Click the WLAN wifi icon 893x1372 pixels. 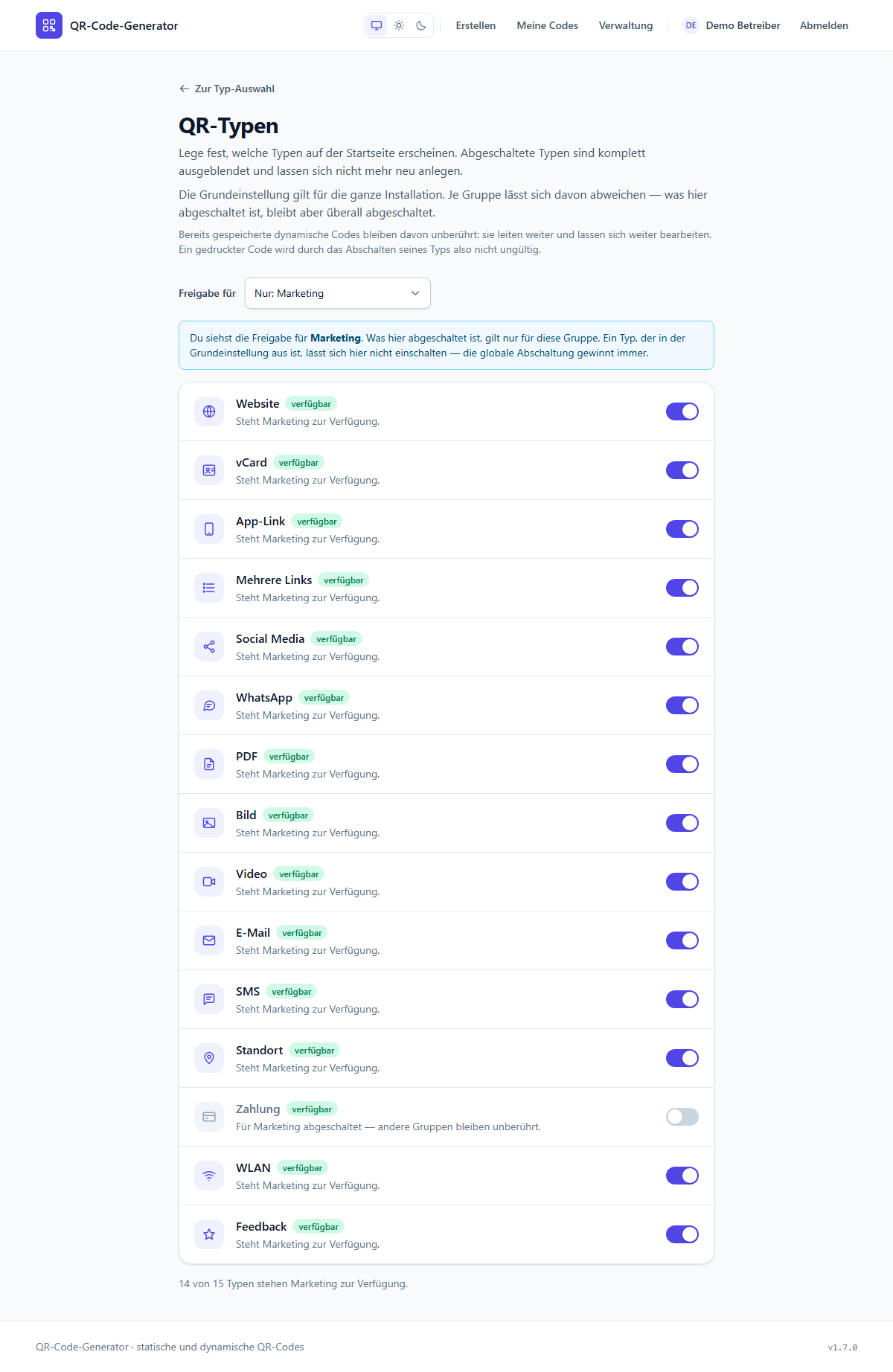tap(209, 1176)
